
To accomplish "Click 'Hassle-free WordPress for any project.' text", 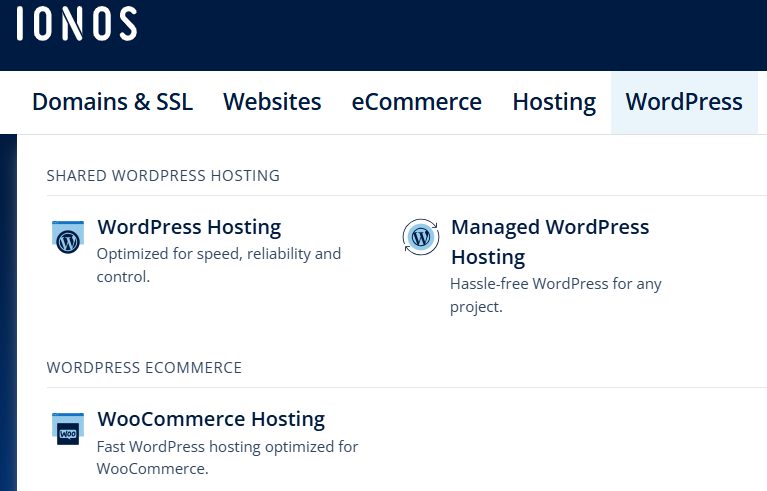I will click(x=556, y=295).
